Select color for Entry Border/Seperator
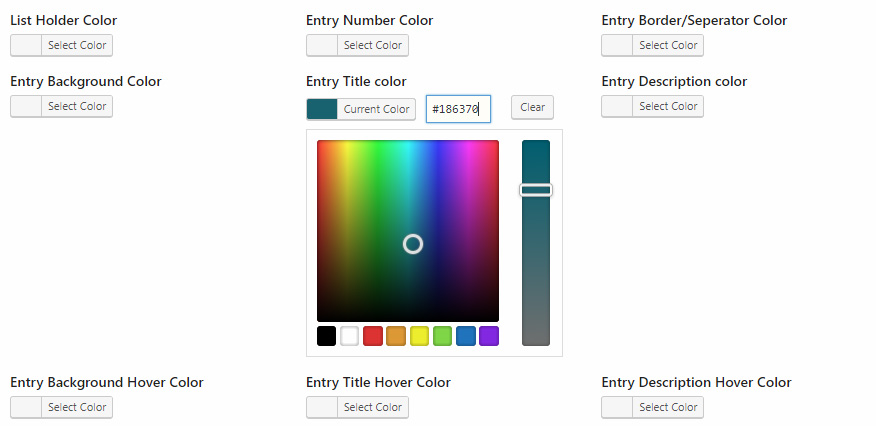Viewport: 876px width, 426px height. (x=652, y=45)
